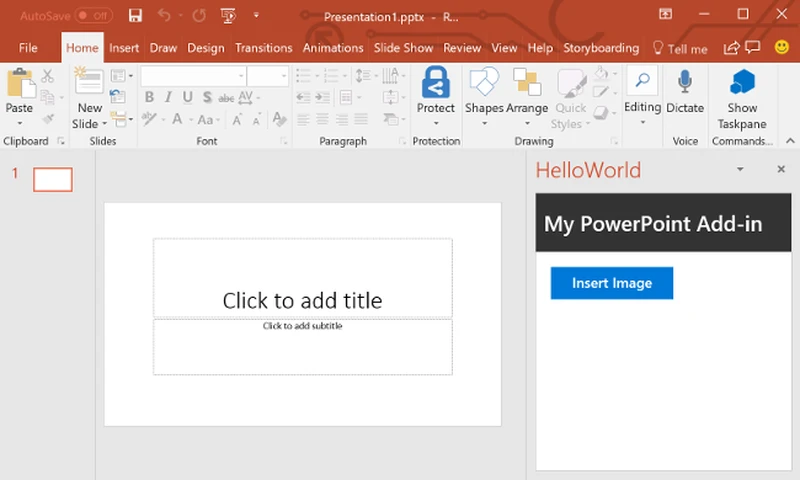The image size is (800, 480).
Task: Open the File menu
Action: pos(28,48)
